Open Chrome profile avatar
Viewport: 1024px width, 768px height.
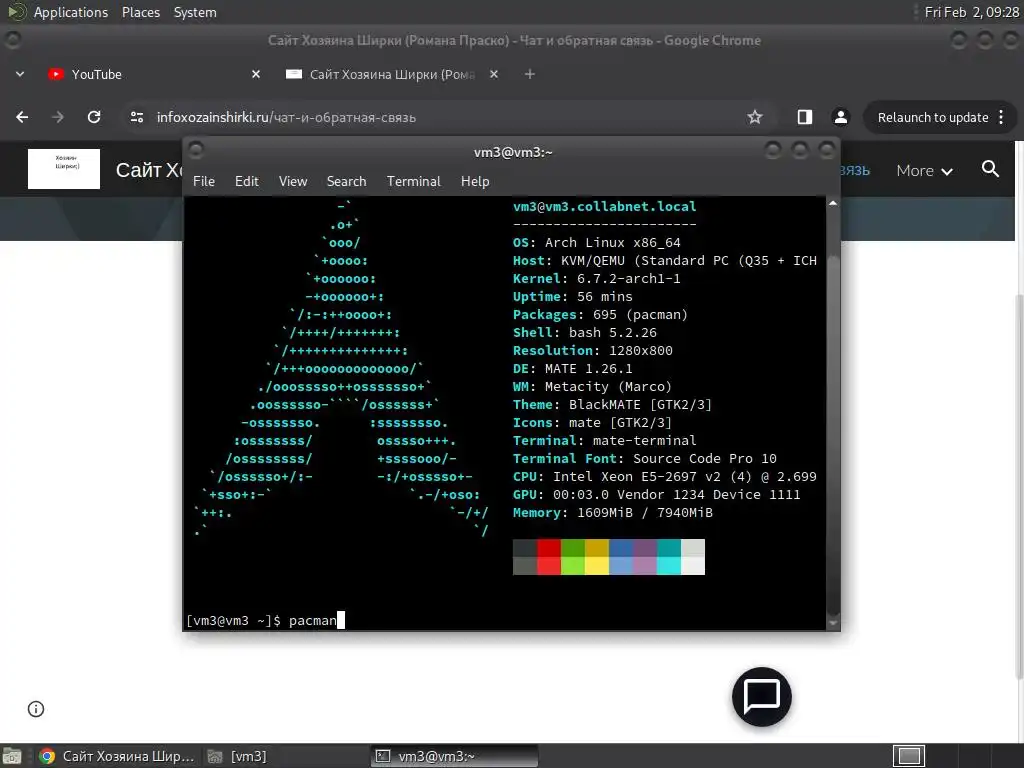[840, 117]
